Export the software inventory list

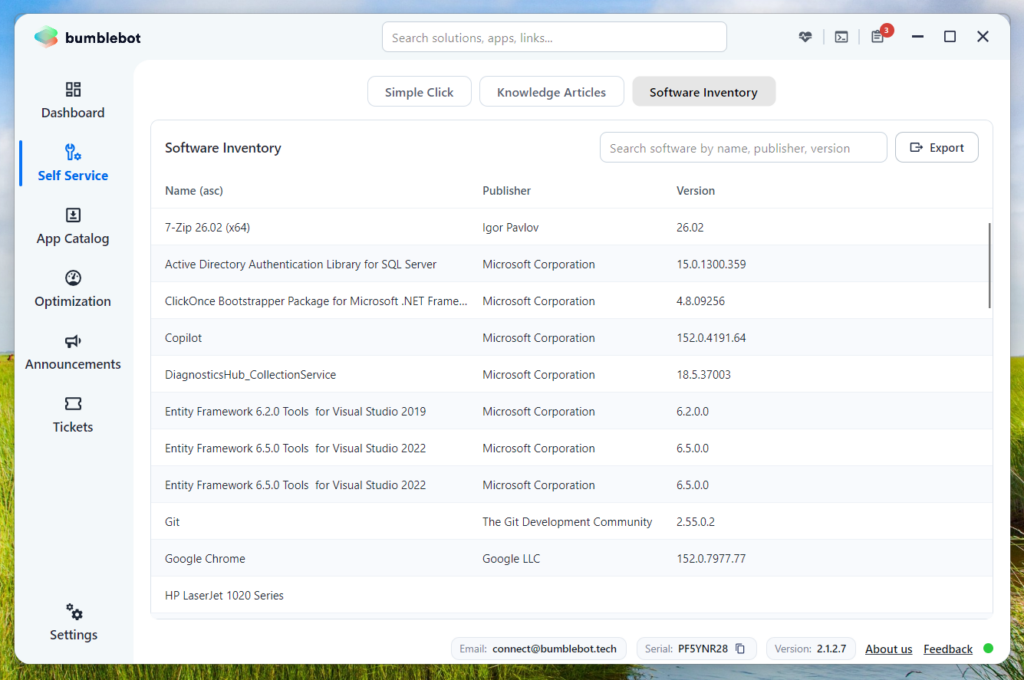(x=936, y=148)
